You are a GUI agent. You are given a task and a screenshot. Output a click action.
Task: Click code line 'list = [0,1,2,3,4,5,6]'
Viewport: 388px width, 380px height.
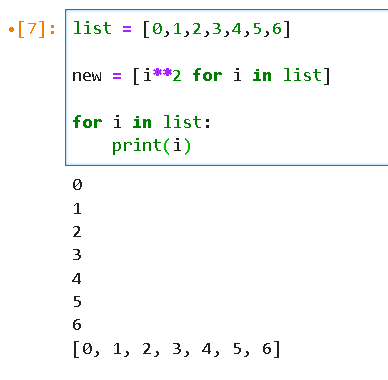[182, 29]
